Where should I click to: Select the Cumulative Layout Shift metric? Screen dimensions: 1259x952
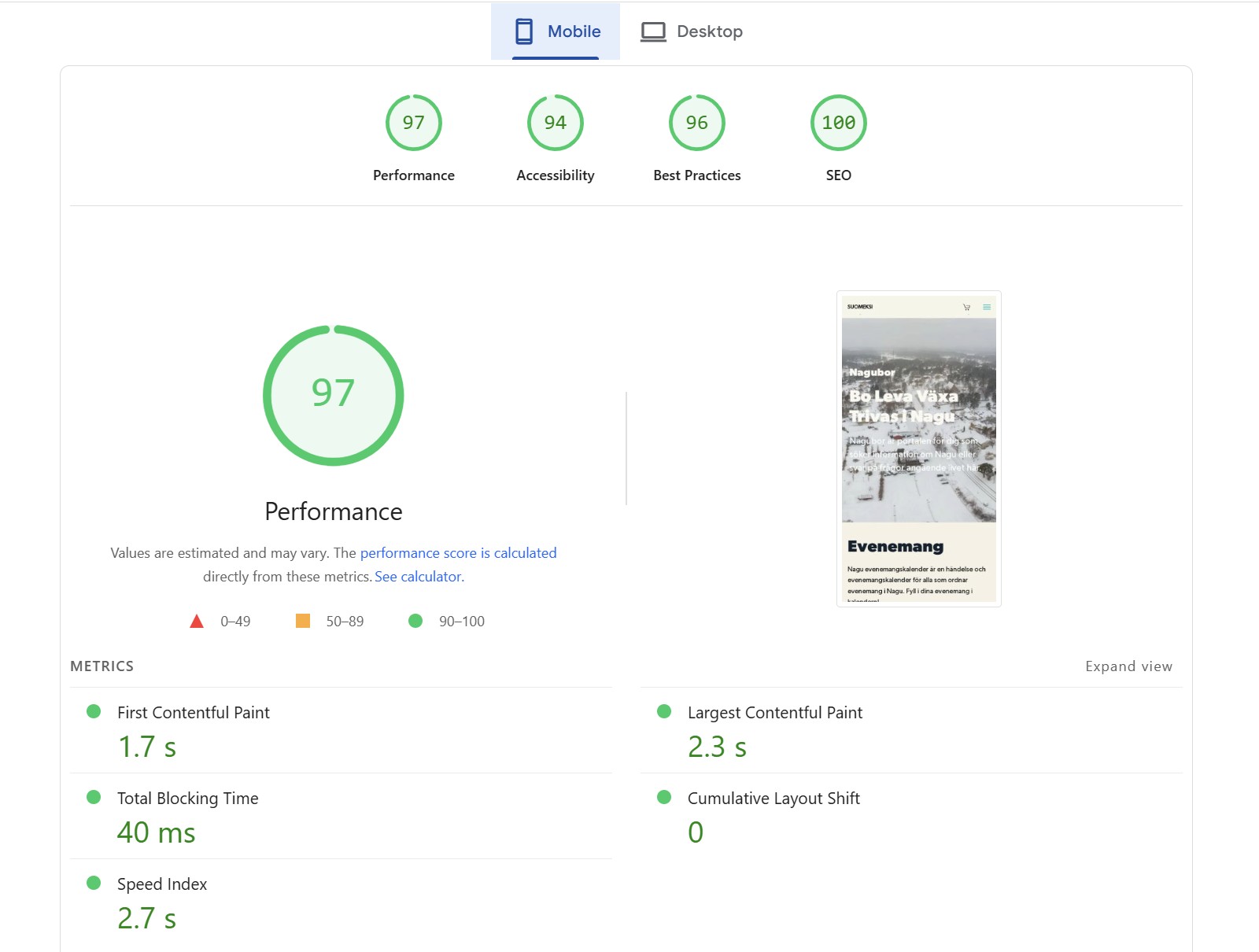(773, 799)
